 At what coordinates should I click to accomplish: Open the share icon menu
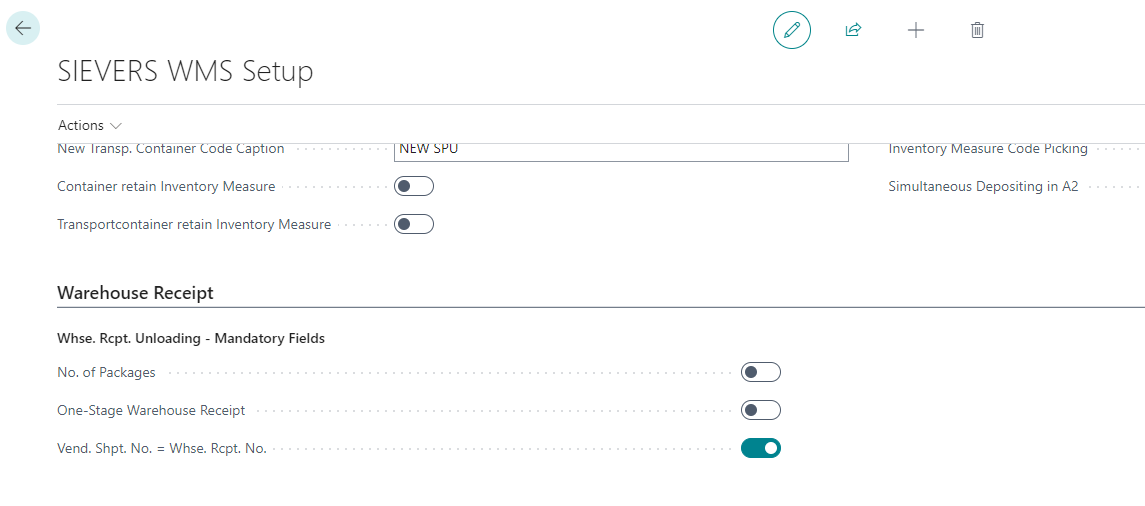pyautogui.click(x=853, y=30)
